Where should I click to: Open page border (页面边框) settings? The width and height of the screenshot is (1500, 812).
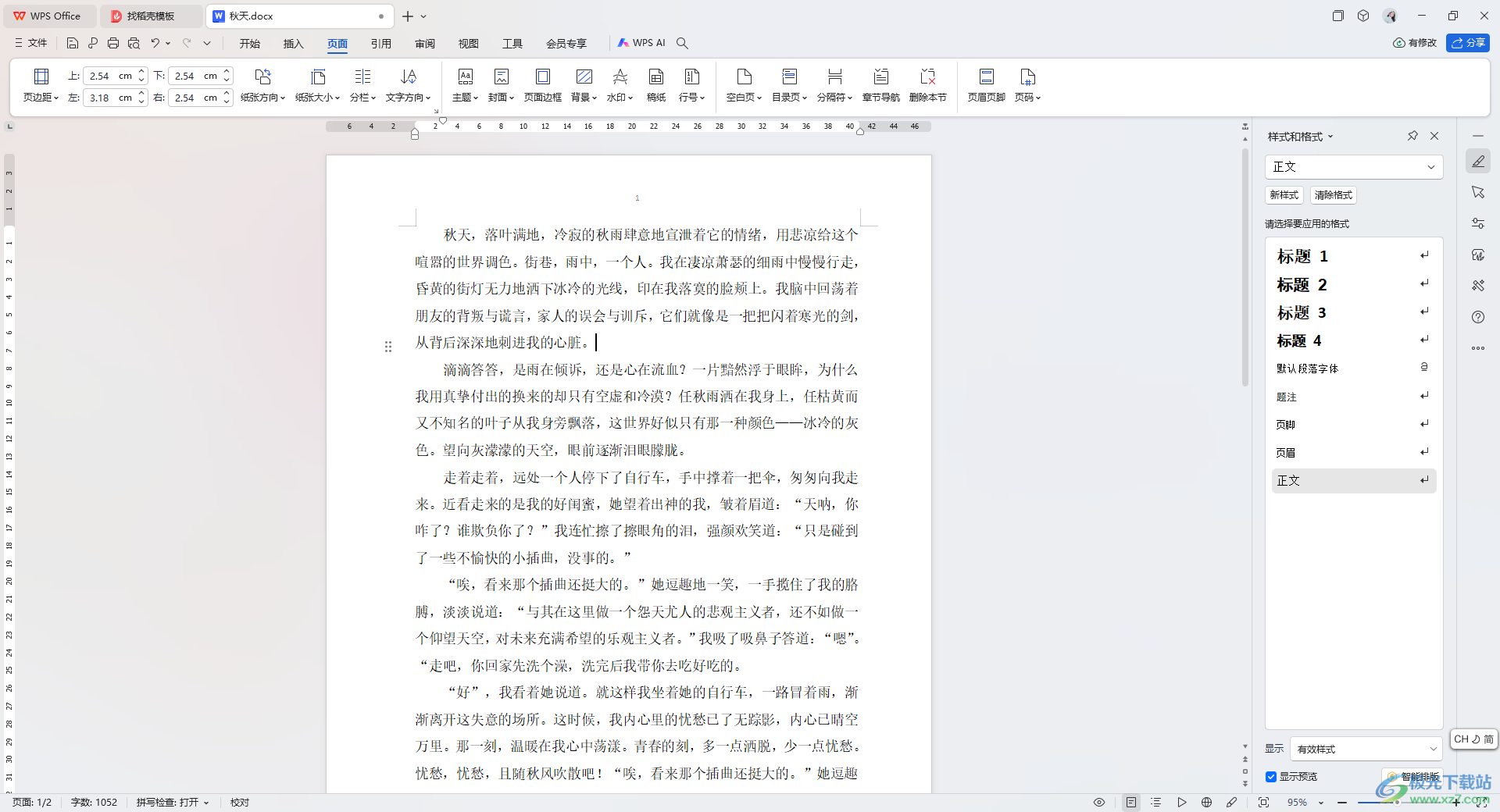pyautogui.click(x=542, y=85)
